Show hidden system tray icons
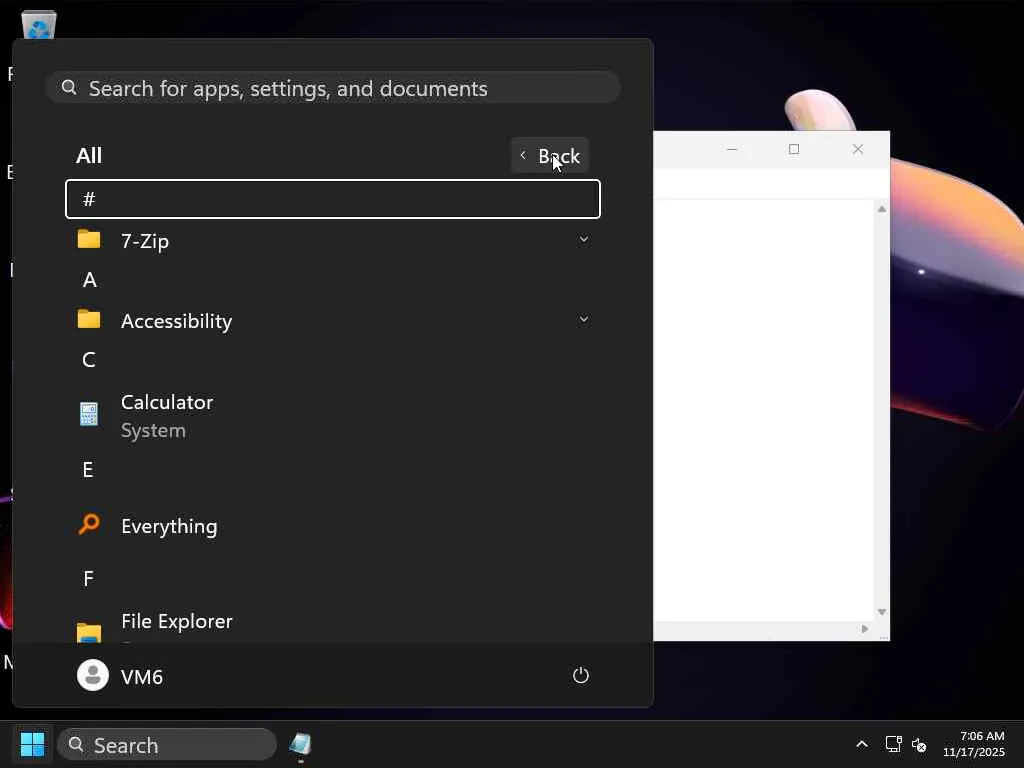 tap(861, 744)
